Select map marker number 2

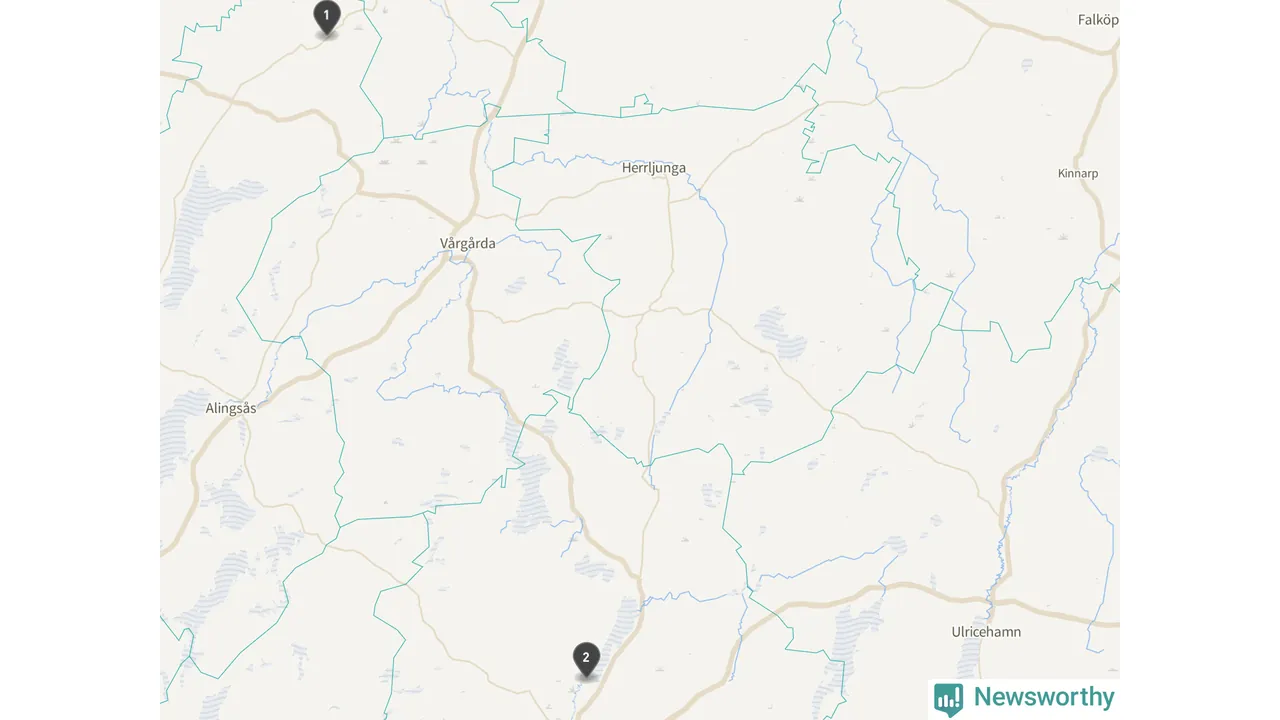[586, 660]
